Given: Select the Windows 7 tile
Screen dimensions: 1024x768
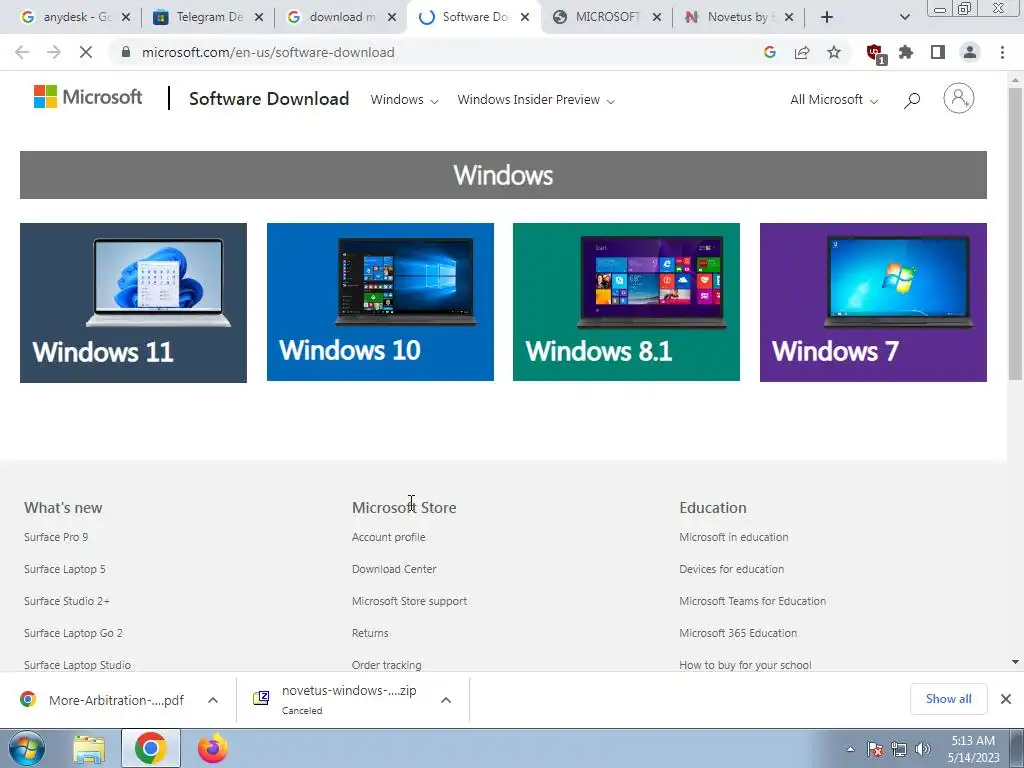Looking at the screenshot, I should tap(873, 302).
